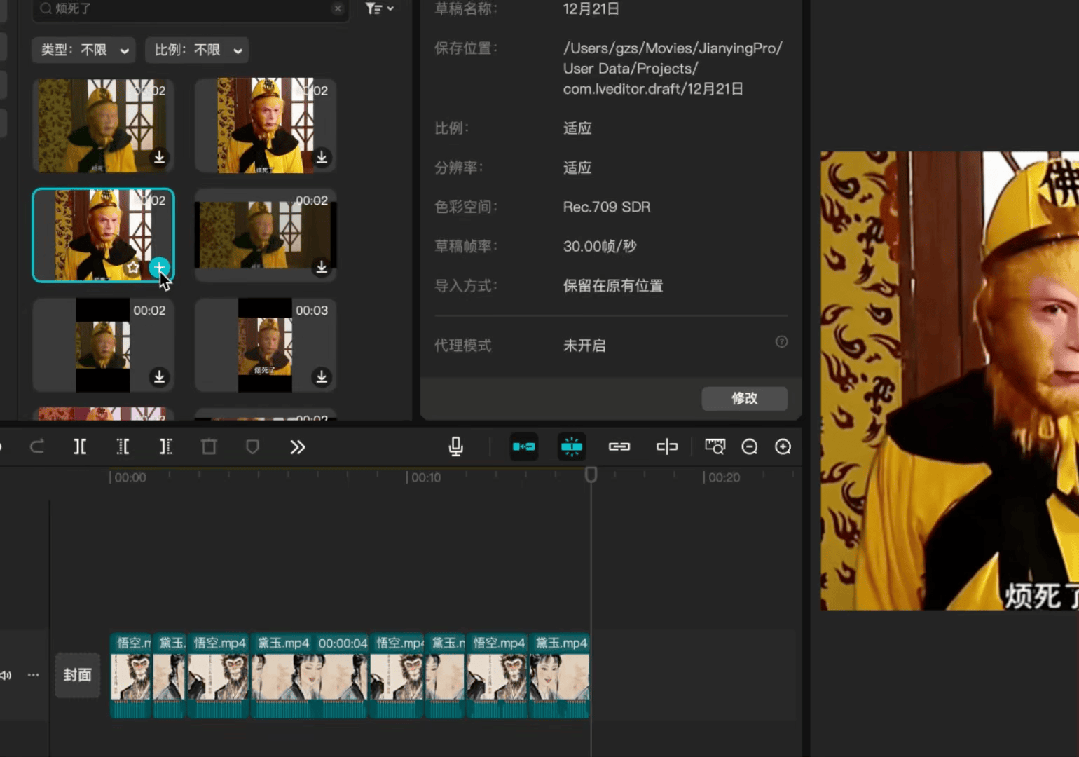
Task: Favorite the highlighted clip with star icon
Action: pyautogui.click(x=133, y=268)
